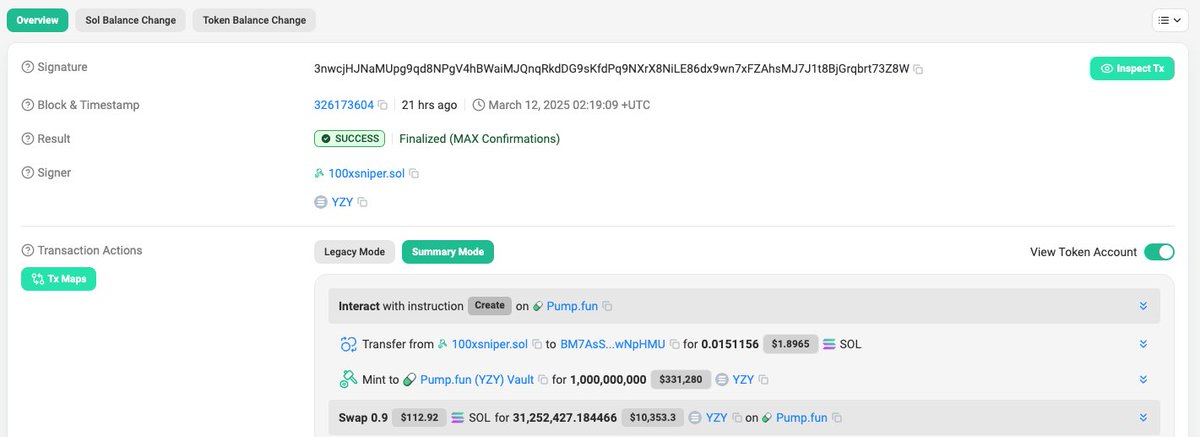Click the YZY token icon in Swap row
The image size is (1200, 437).
pos(695,417)
